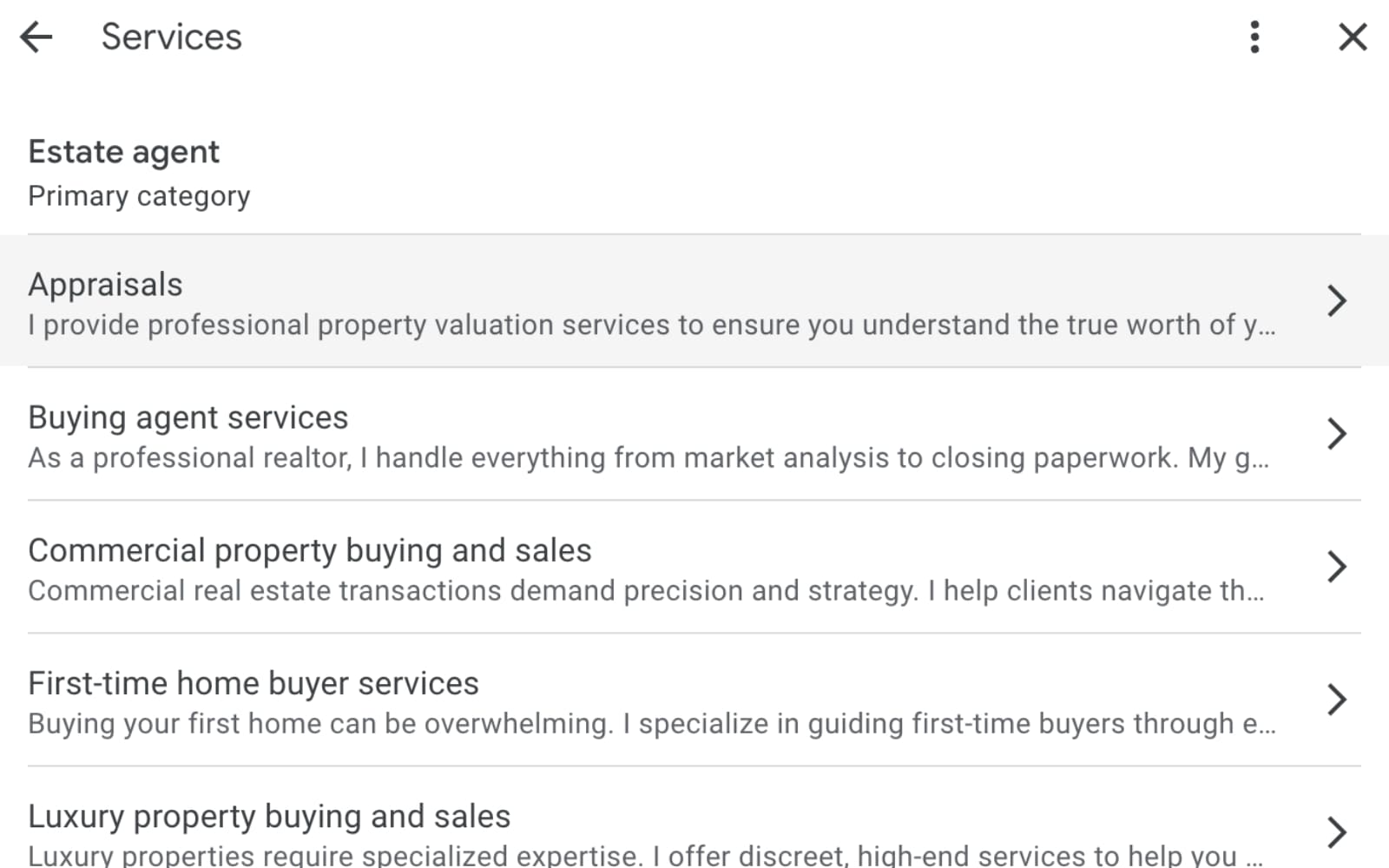Expand the Appraisals chevron arrow
The image size is (1389, 868).
pos(1336,300)
